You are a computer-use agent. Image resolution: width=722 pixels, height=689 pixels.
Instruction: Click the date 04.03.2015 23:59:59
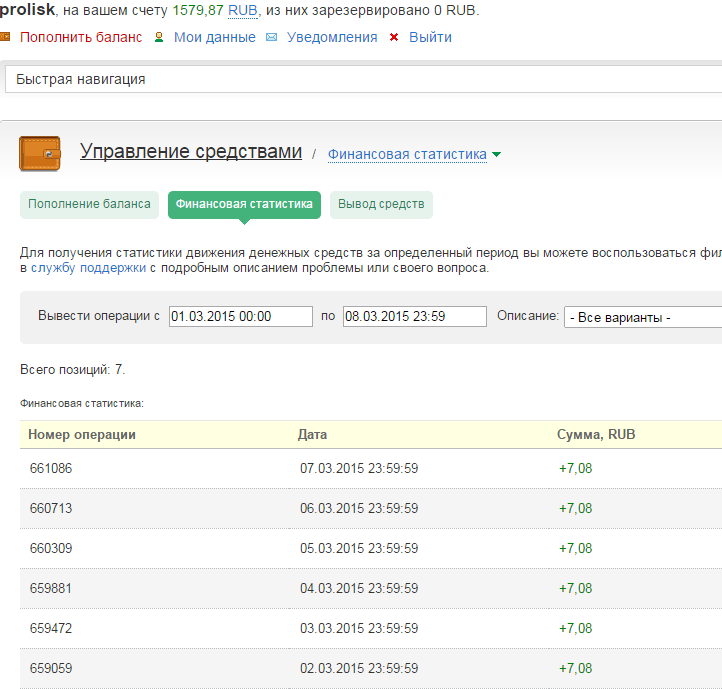(359, 589)
